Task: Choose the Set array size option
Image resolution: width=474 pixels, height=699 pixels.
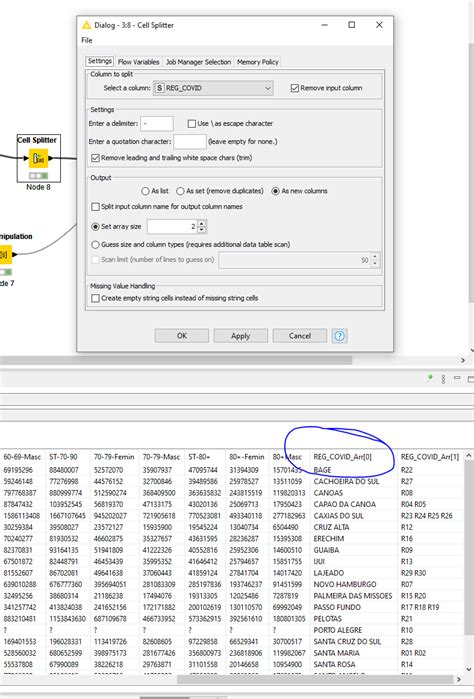Action: (x=95, y=227)
